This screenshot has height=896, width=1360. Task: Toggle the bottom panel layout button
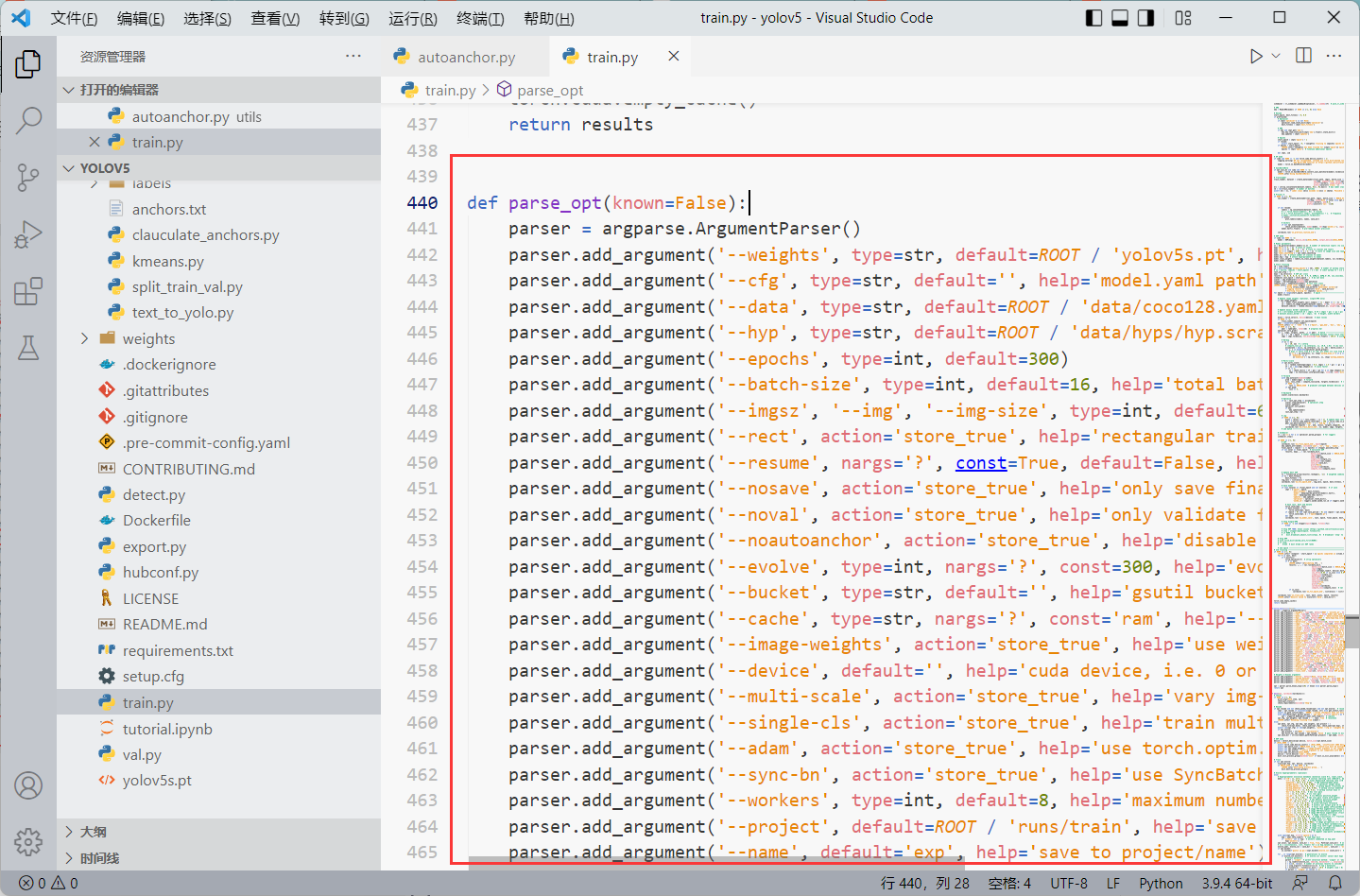tap(1120, 18)
